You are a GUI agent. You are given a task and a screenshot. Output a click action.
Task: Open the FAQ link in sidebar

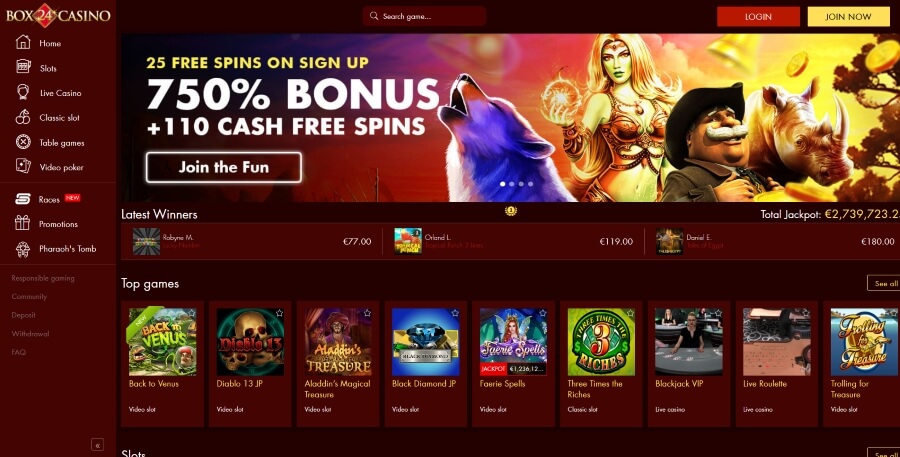coord(18,352)
